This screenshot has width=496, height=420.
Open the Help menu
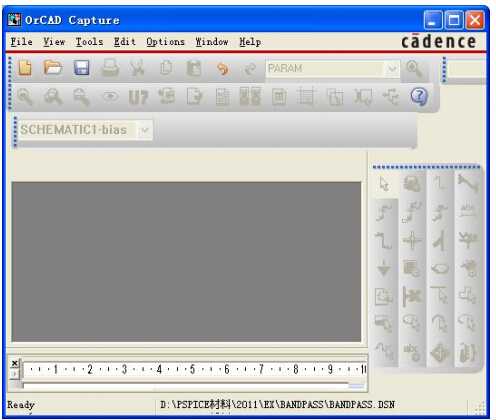[250, 42]
